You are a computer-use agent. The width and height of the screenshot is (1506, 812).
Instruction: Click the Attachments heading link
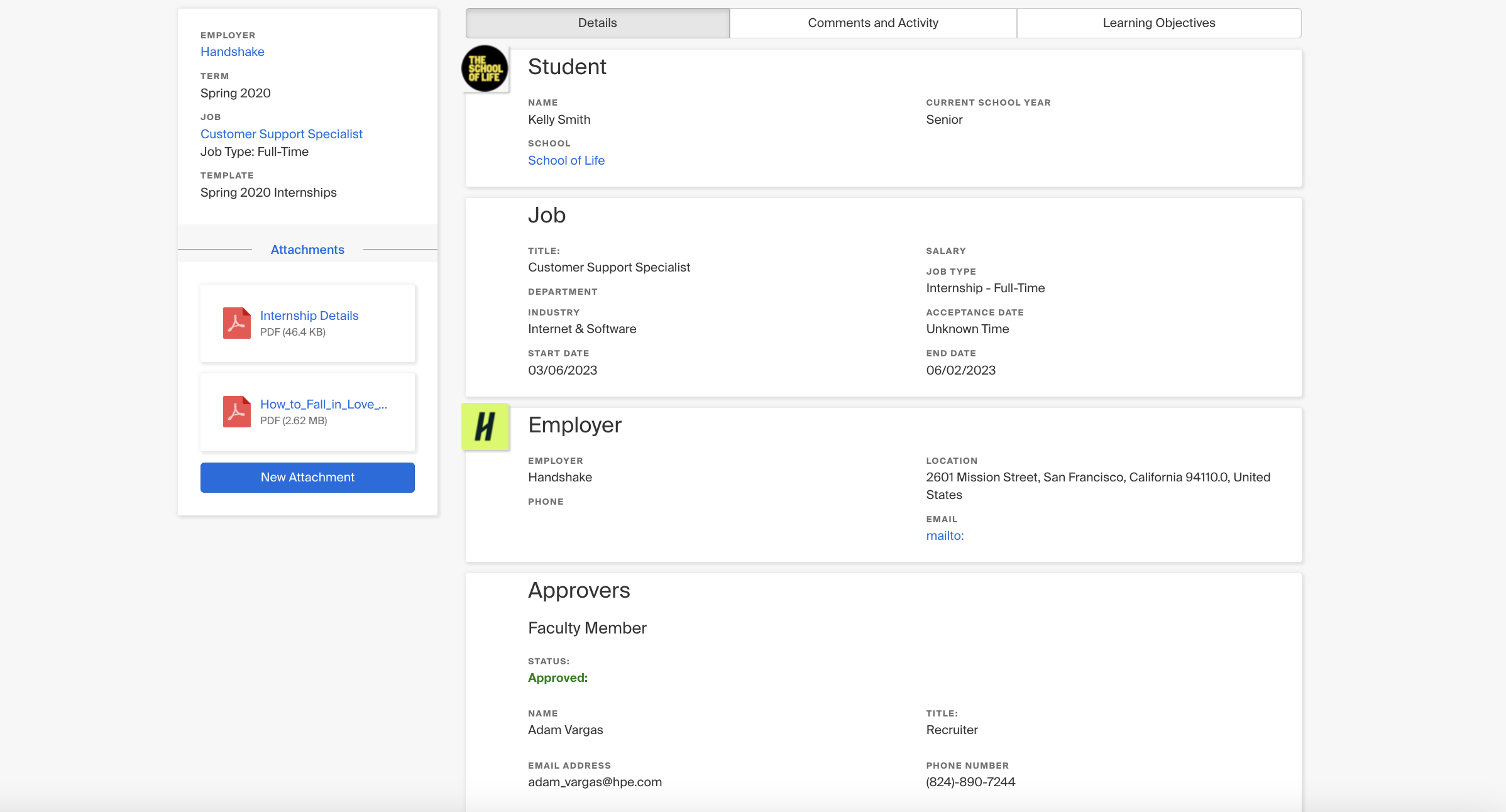(x=307, y=250)
